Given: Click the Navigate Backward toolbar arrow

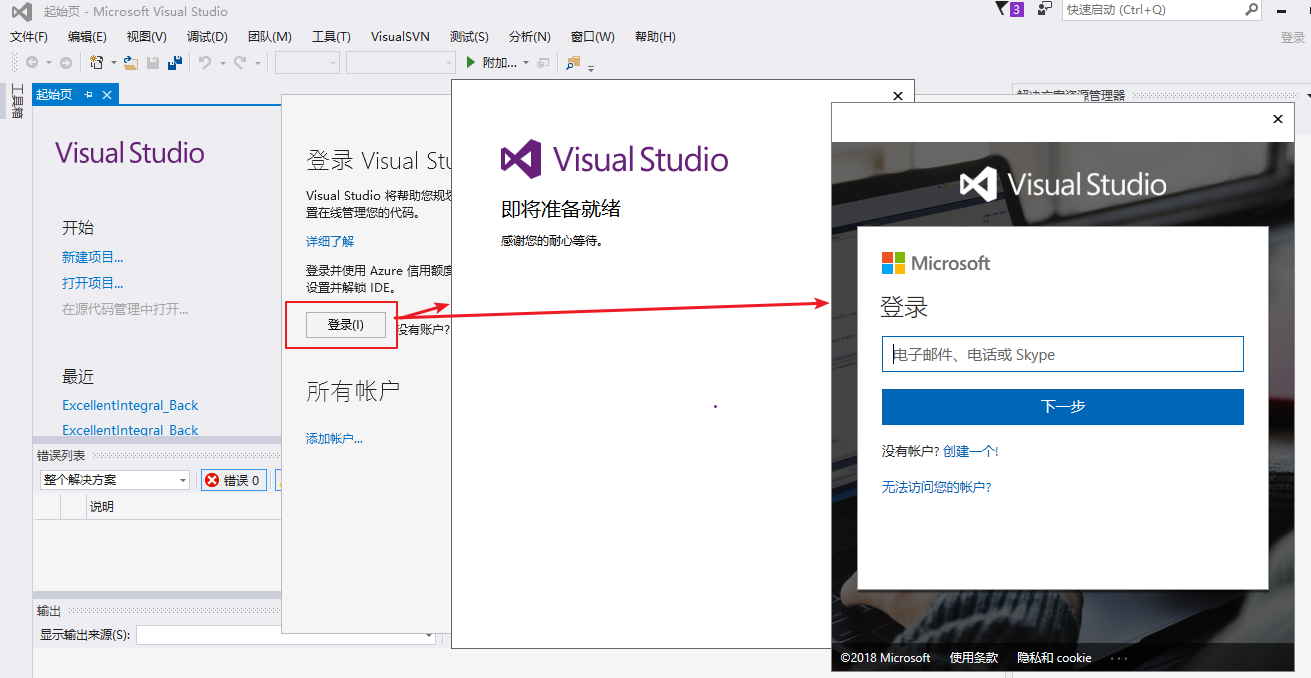Looking at the screenshot, I should [x=32, y=62].
